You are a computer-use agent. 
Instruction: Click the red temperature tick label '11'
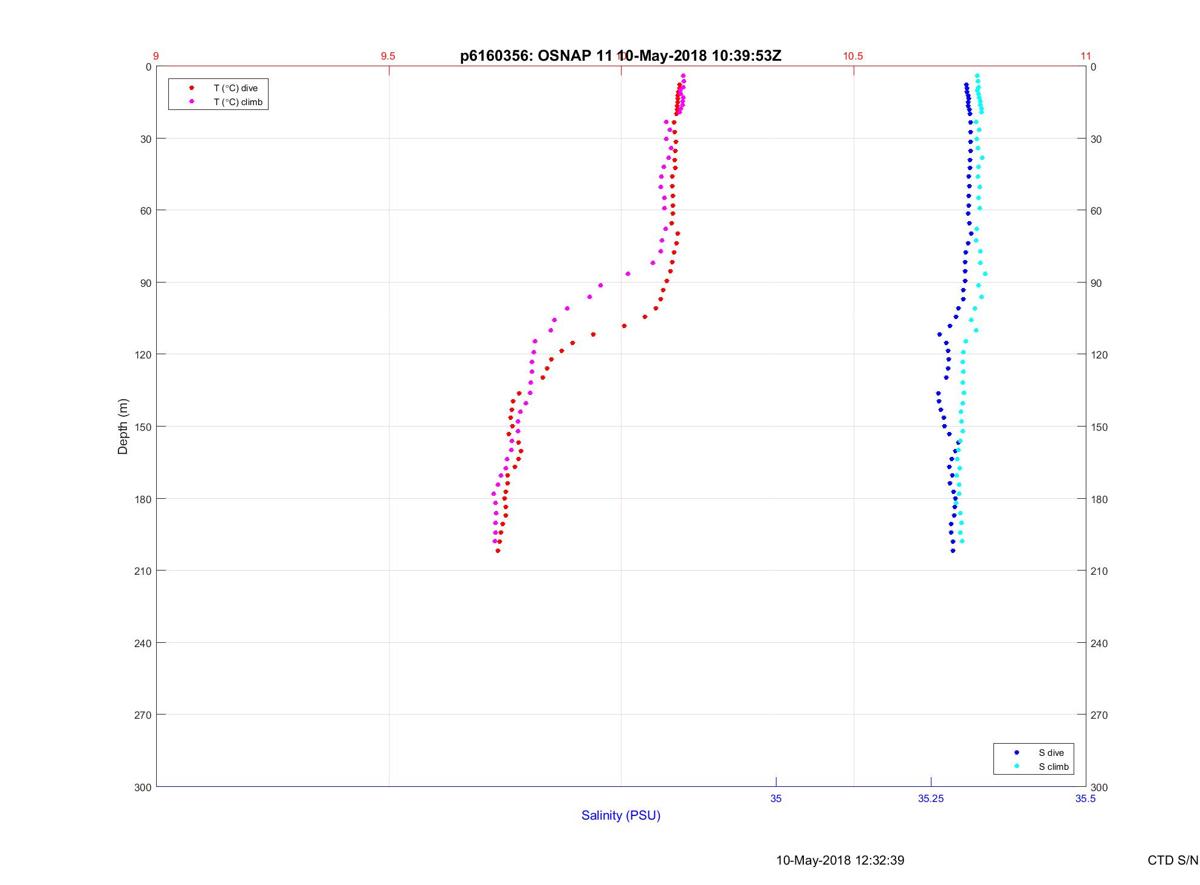pyautogui.click(x=1085, y=56)
